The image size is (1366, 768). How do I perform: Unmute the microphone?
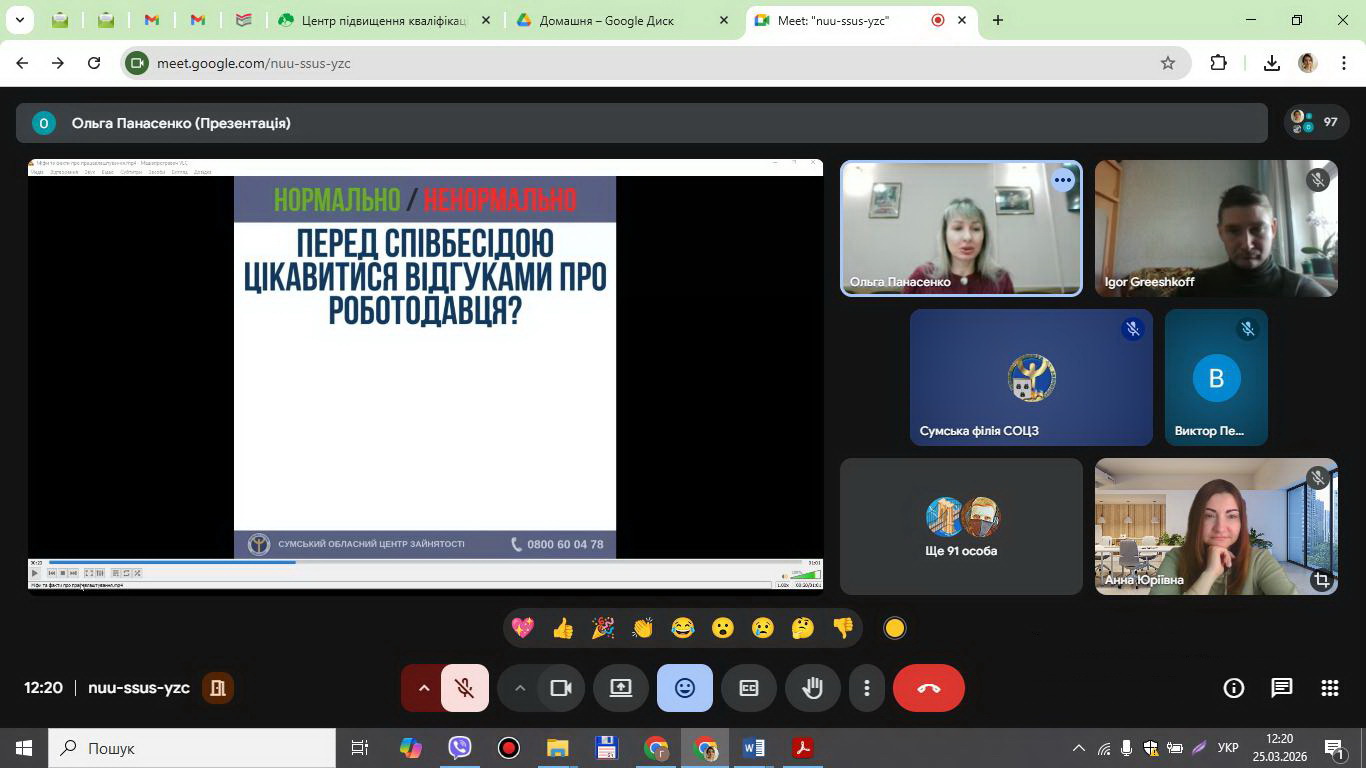point(464,688)
